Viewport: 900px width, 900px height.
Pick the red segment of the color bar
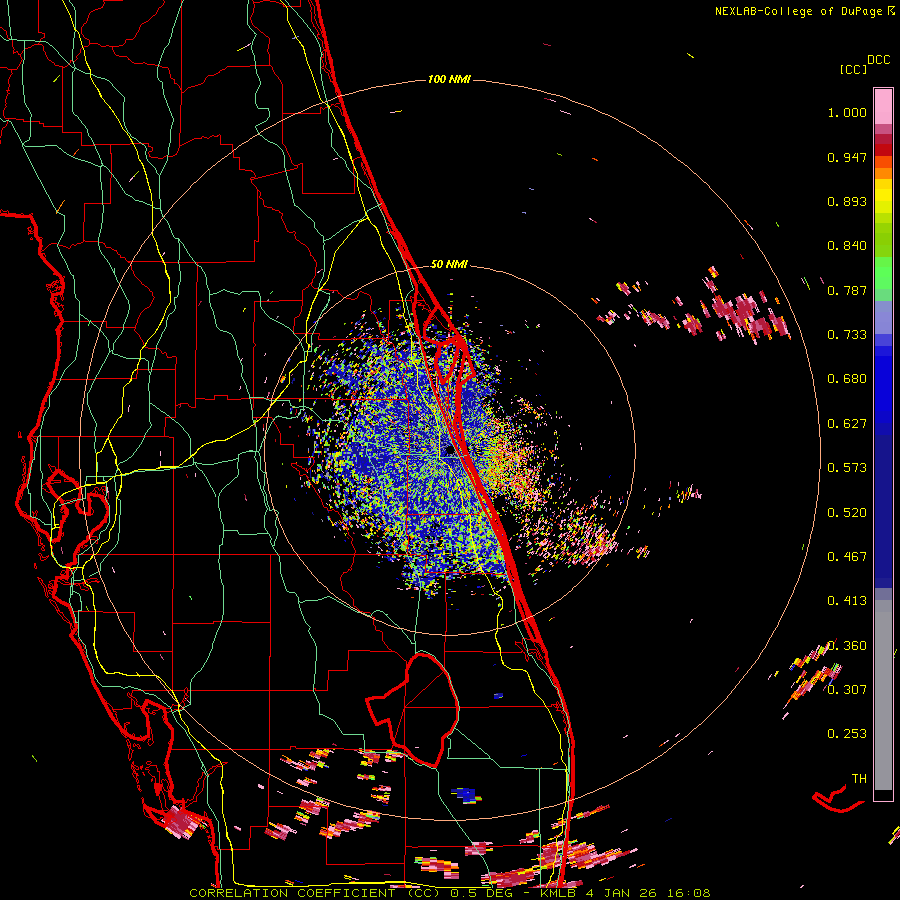click(883, 150)
